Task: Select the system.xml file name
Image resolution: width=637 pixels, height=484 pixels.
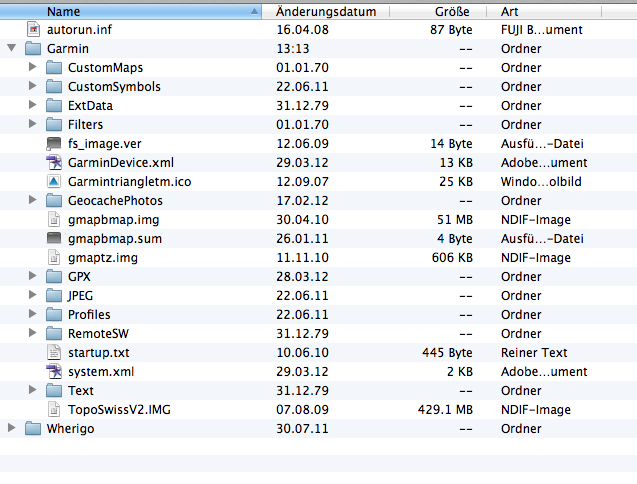Action: 101,372
